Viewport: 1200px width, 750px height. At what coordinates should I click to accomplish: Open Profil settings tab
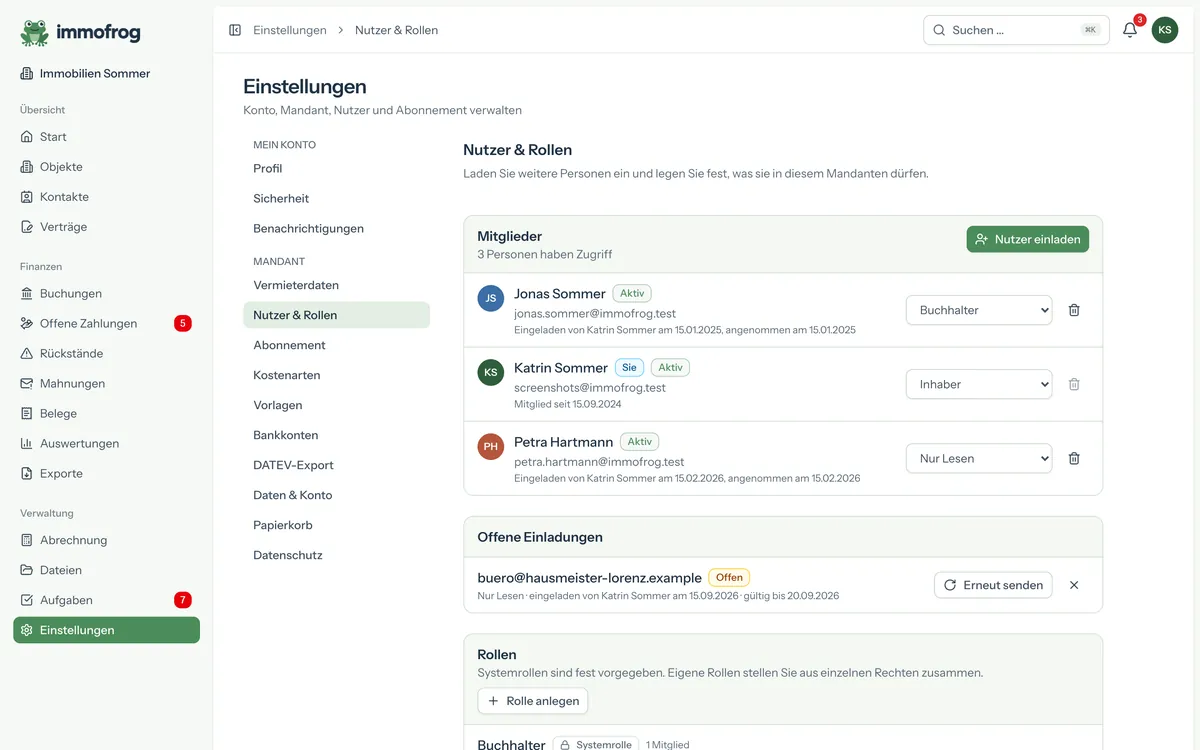(336, 169)
